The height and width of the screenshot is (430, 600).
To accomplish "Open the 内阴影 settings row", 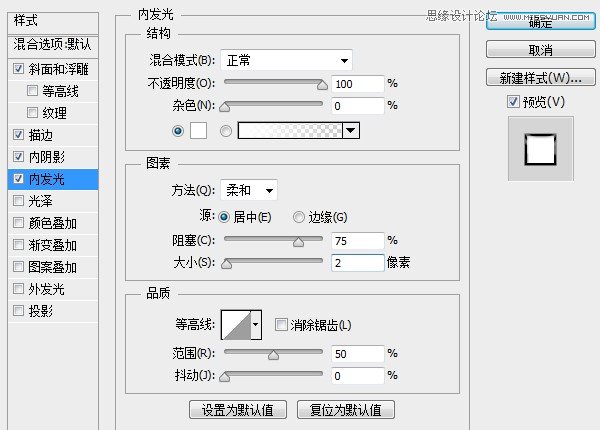I will point(53,157).
